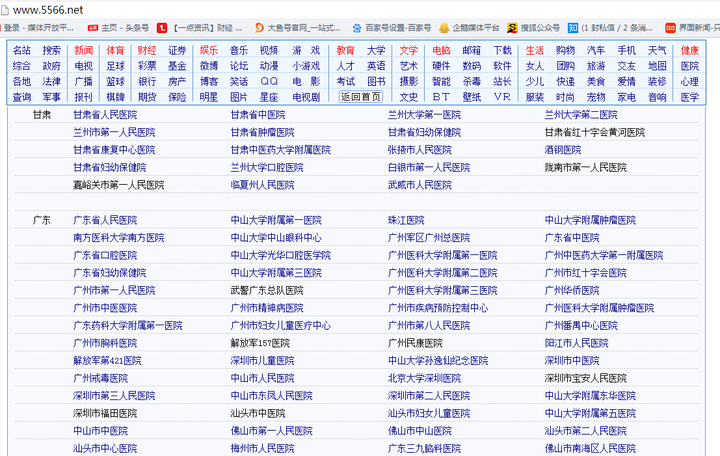Image resolution: width=720 pixels, height=456 pixels.
Task: Open the 一点资讯 bookmark red icon
Action: click(162, 28)
